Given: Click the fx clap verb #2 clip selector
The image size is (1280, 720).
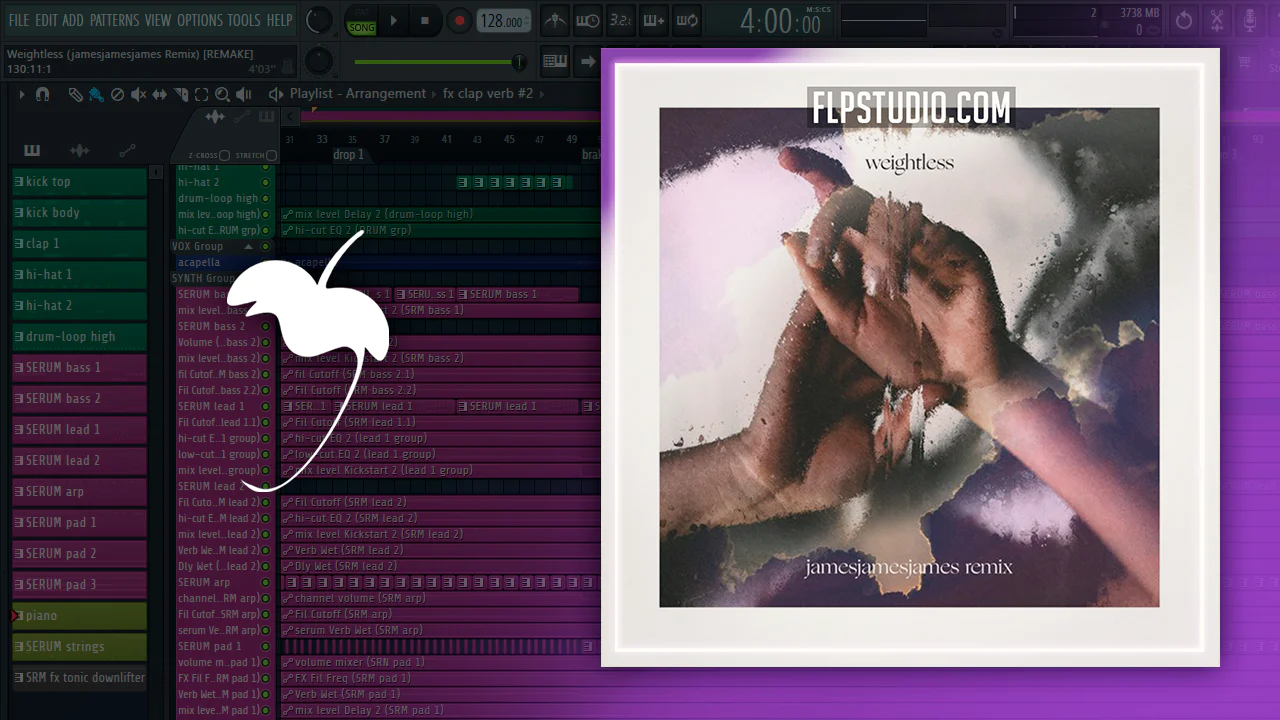Looking at the screenshot, I should 489,94.
